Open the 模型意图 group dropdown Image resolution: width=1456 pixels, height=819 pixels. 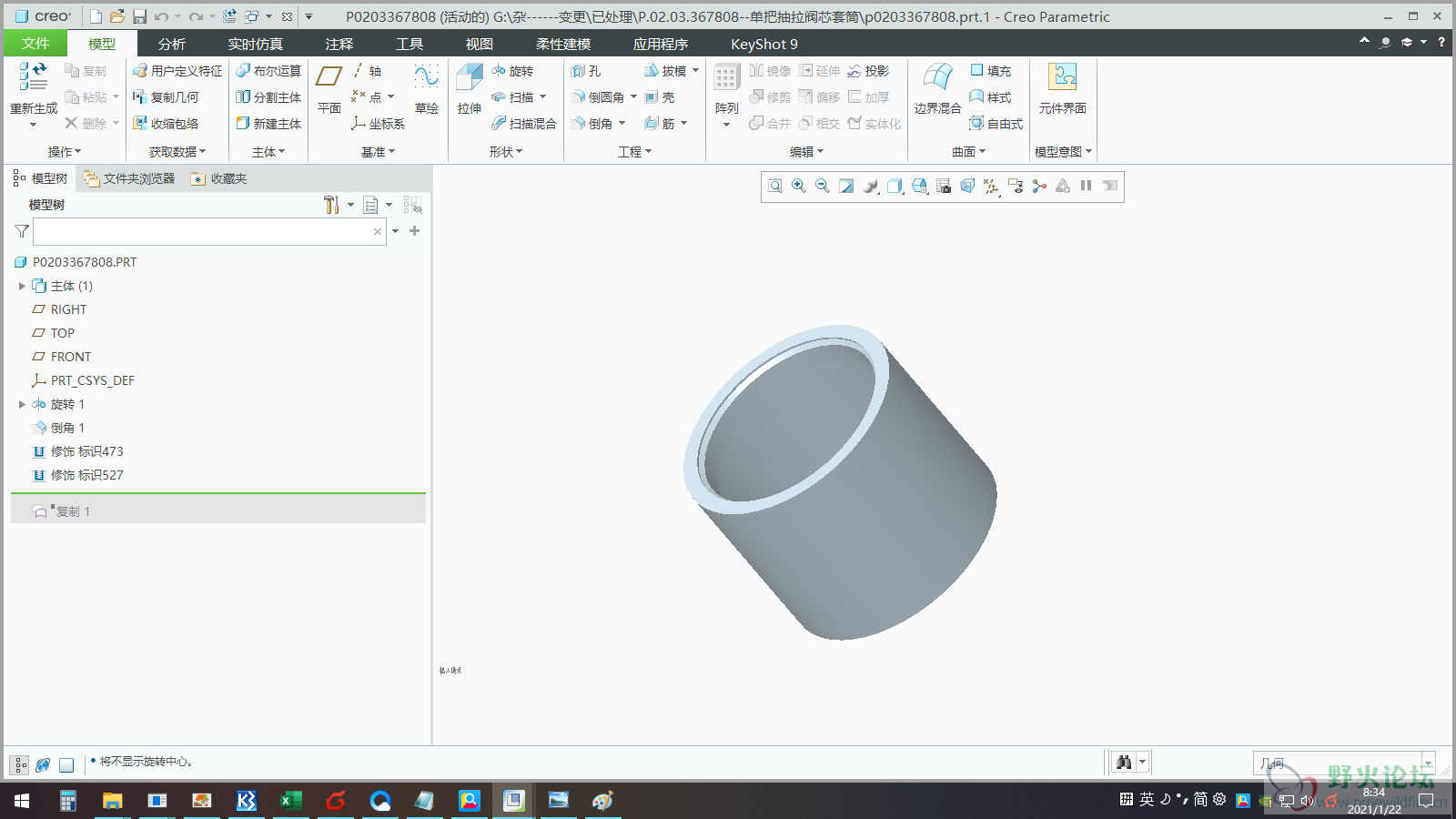(1063, 152)
